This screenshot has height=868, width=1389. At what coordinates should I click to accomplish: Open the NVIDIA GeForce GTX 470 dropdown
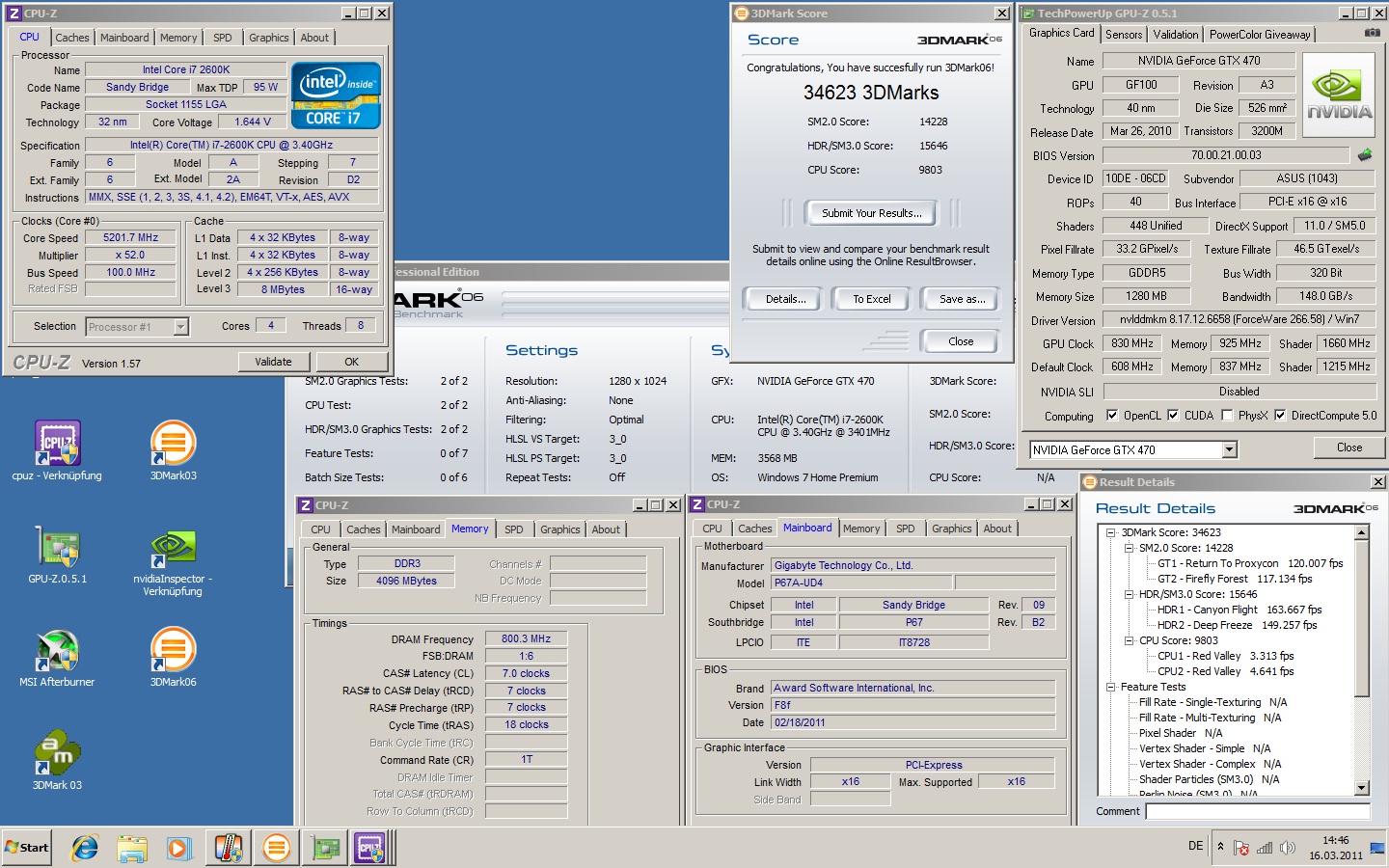click(x=1229, y=450)
